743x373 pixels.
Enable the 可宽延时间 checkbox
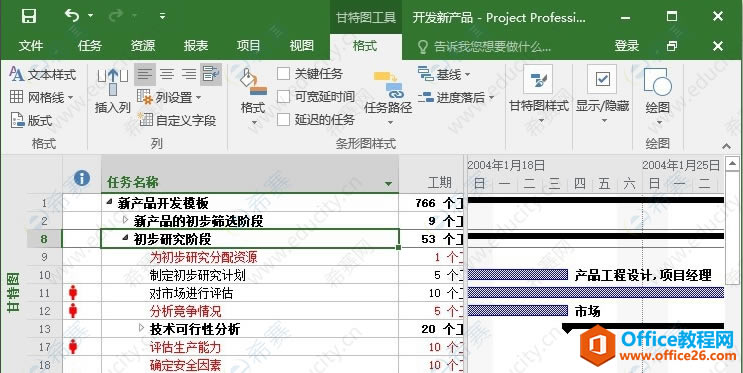[283, 97]
